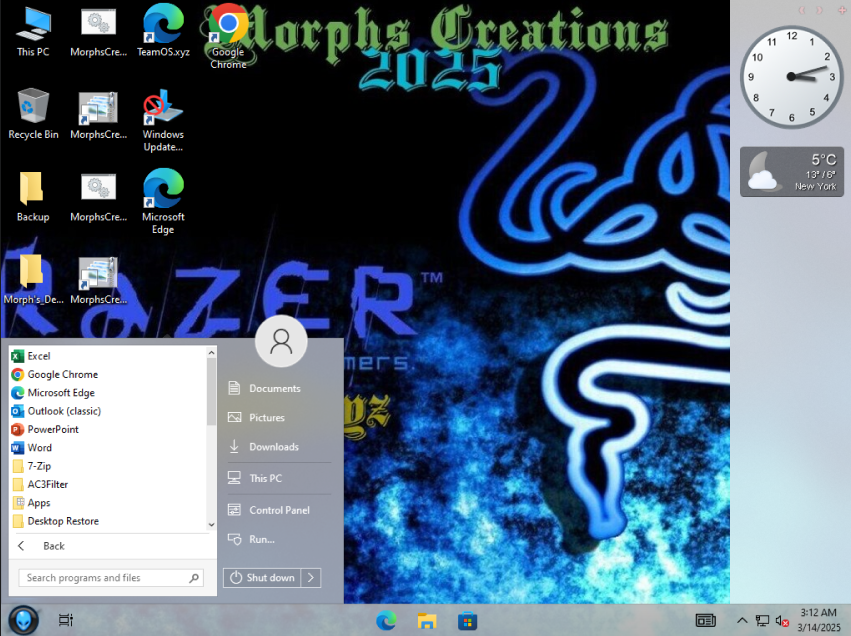This screenshot has width=851, height=636.
Task: Launch Google Chrome from the desktop shortcut
Action: pyautogui.click(x=228, y=37)
